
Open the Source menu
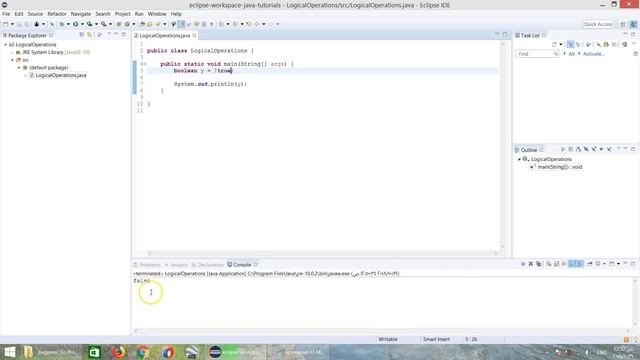(35, 14)
